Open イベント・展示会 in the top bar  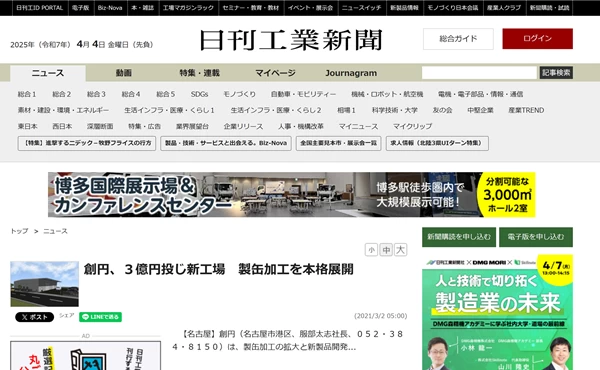310,8
